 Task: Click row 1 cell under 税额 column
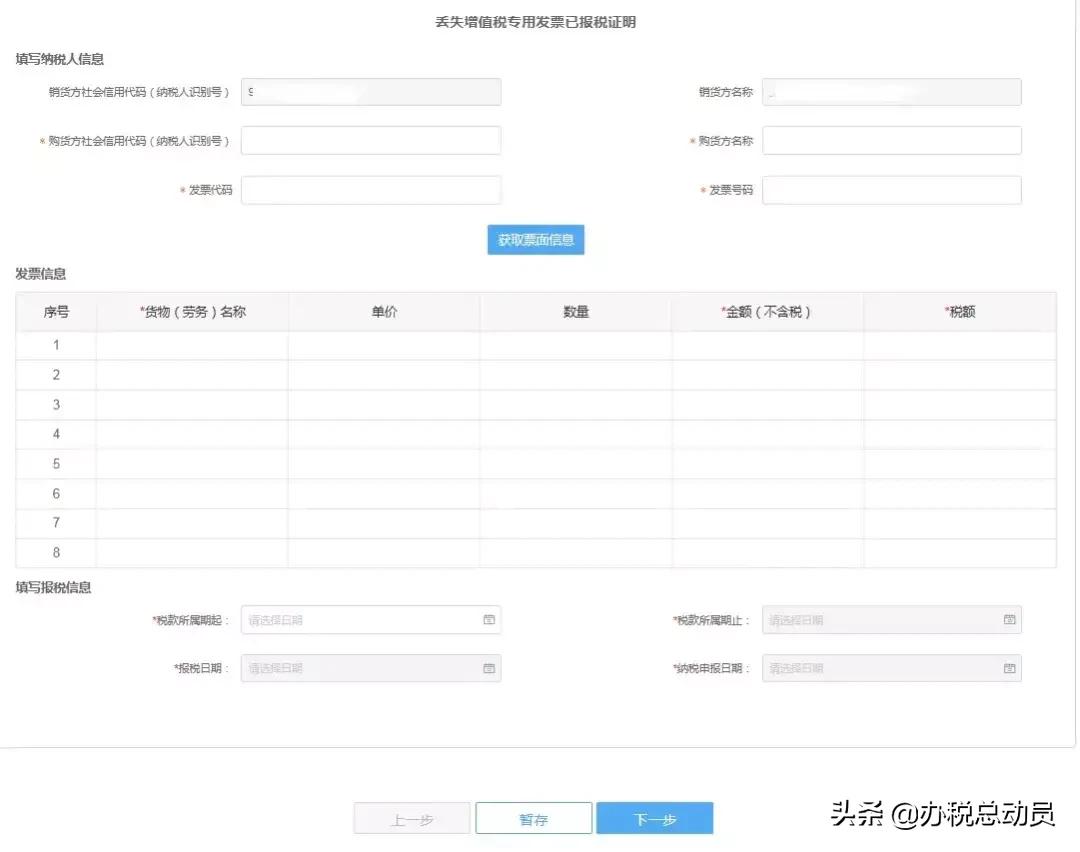point(960,344)
